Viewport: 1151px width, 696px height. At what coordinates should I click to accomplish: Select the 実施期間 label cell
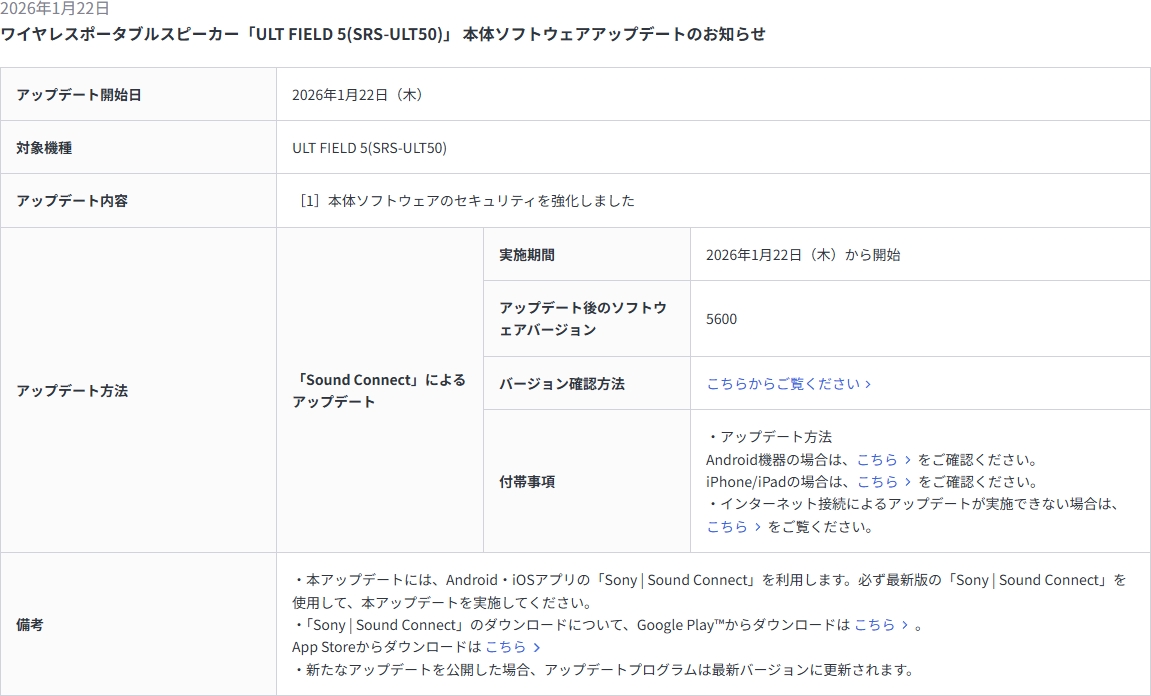(x=527, y=255)
